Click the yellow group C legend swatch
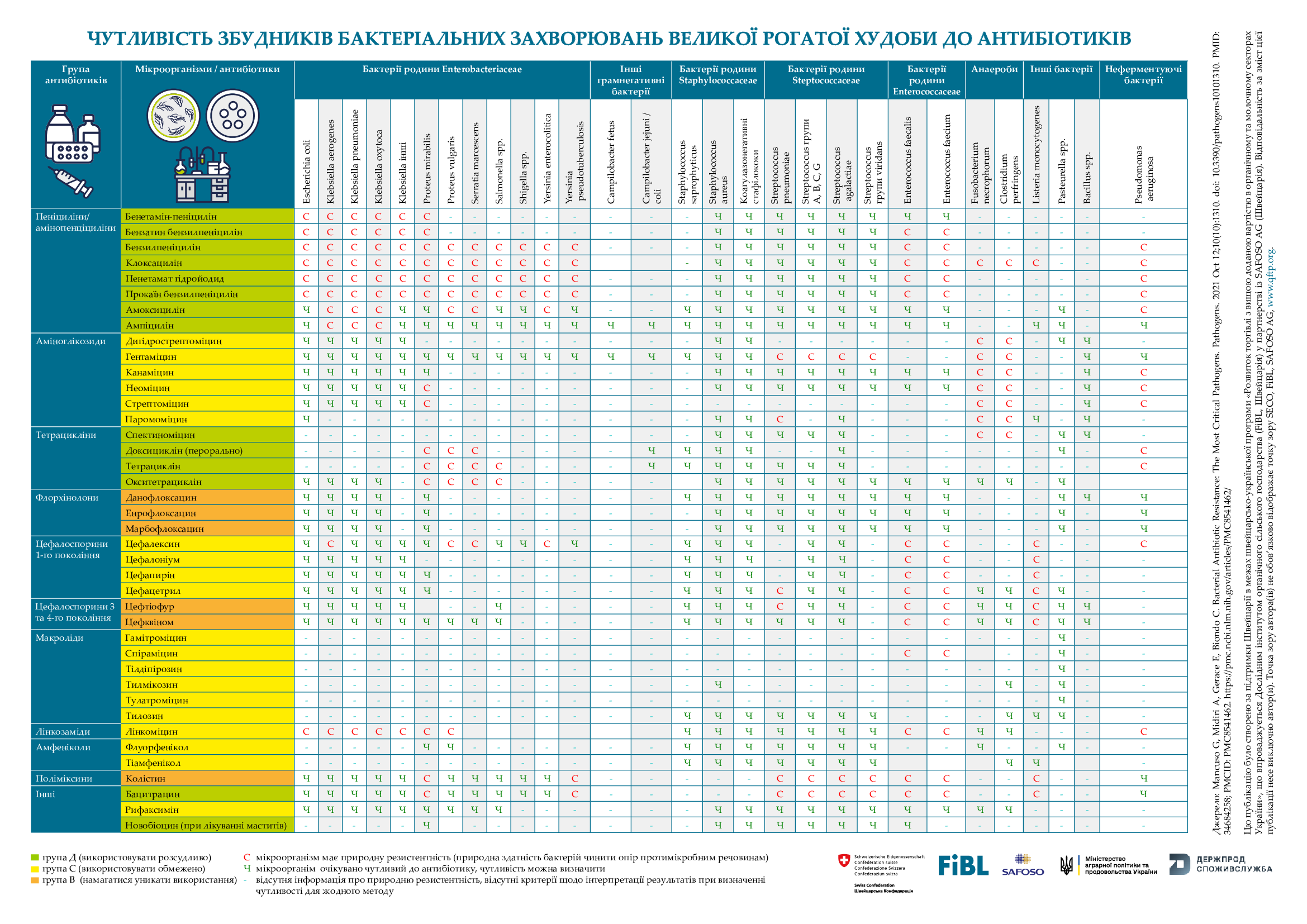Image resolution: width=1307 pixels, height=924 pixels. [35, 869]
